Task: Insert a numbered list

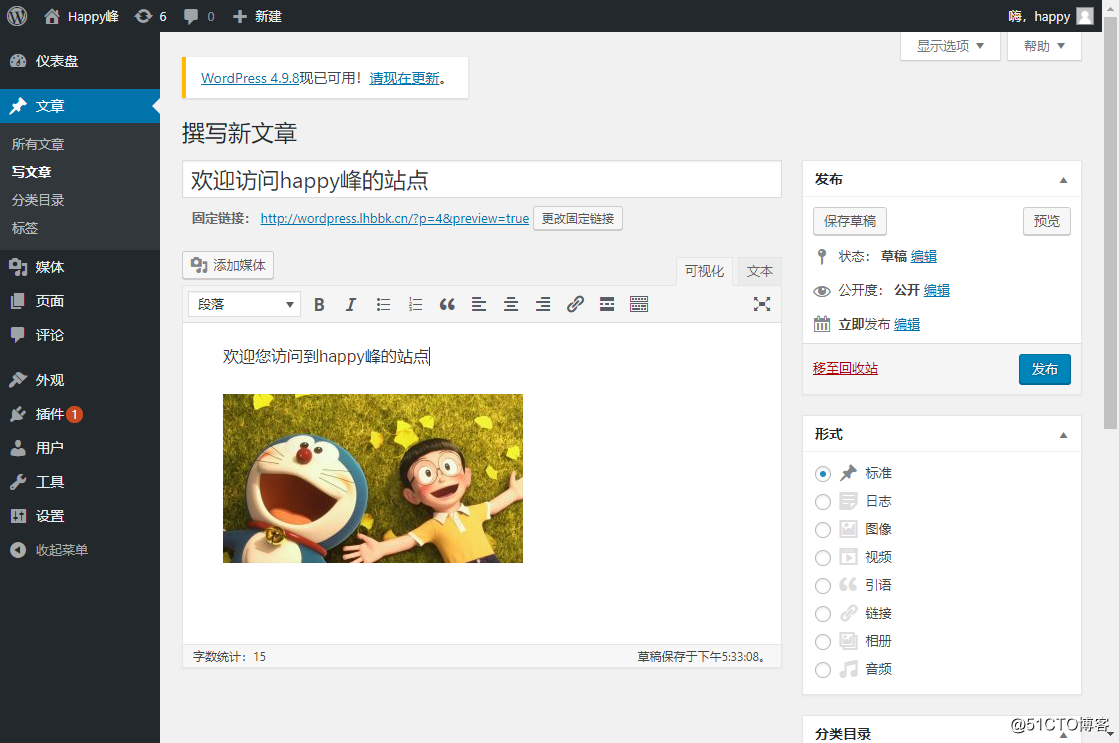Action: pos(415,305)
